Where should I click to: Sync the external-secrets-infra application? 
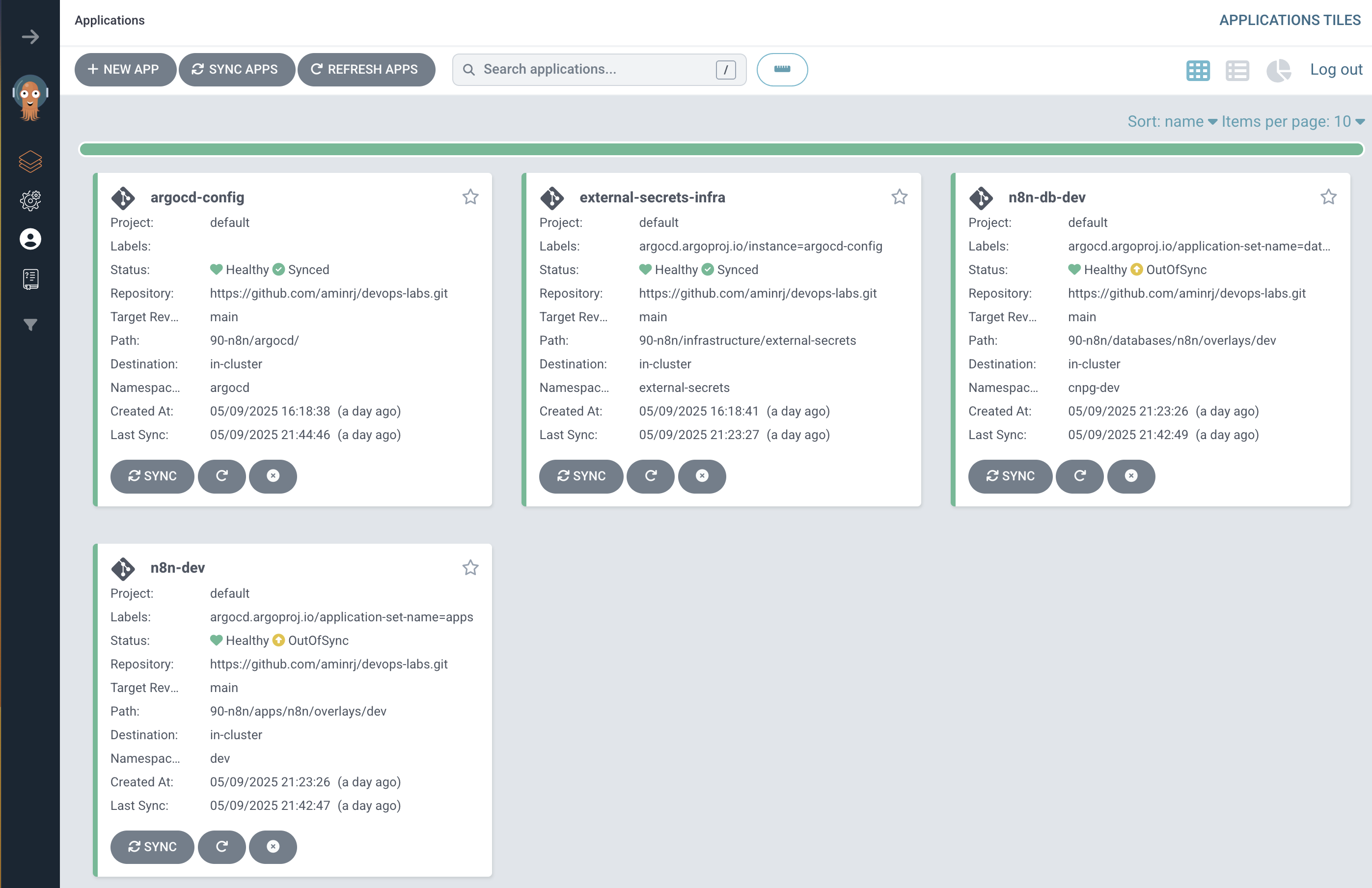pos(581,476)
